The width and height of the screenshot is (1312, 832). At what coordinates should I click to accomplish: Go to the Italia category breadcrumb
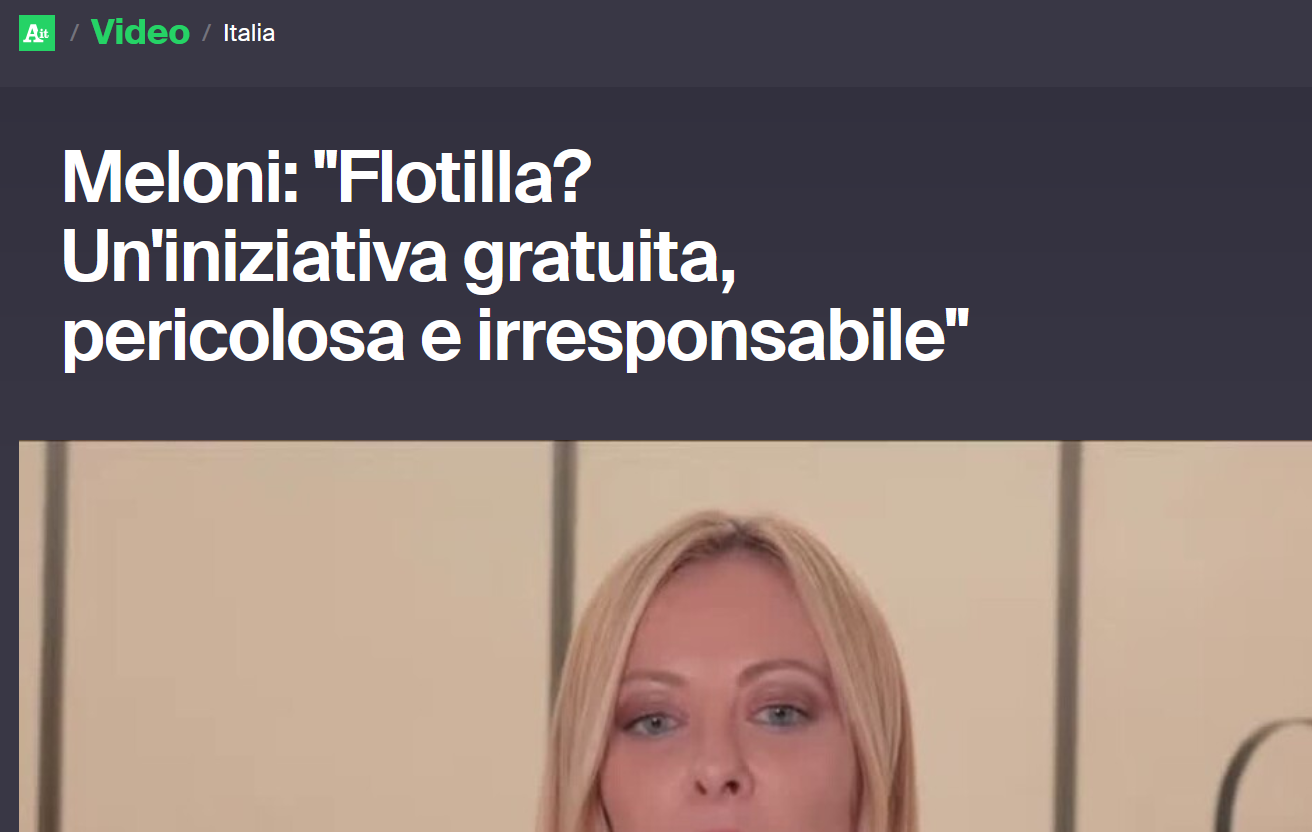[249, 33]
